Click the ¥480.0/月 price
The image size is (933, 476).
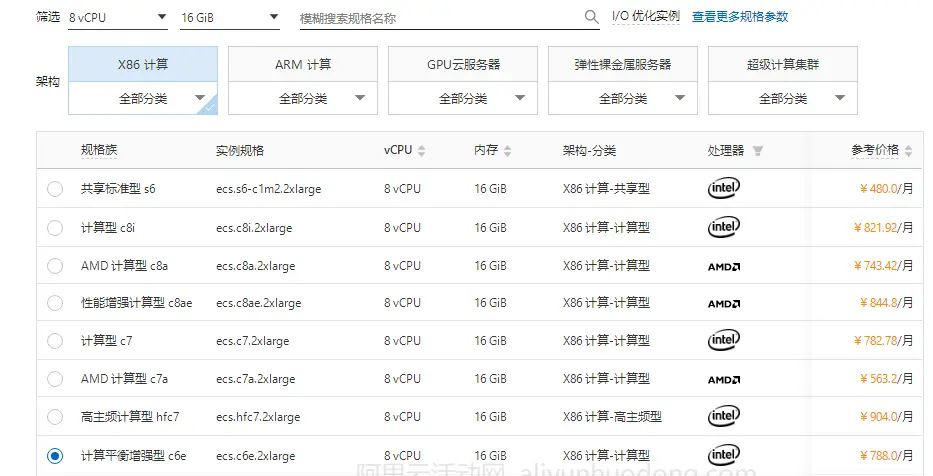click(x=886, y=189)
